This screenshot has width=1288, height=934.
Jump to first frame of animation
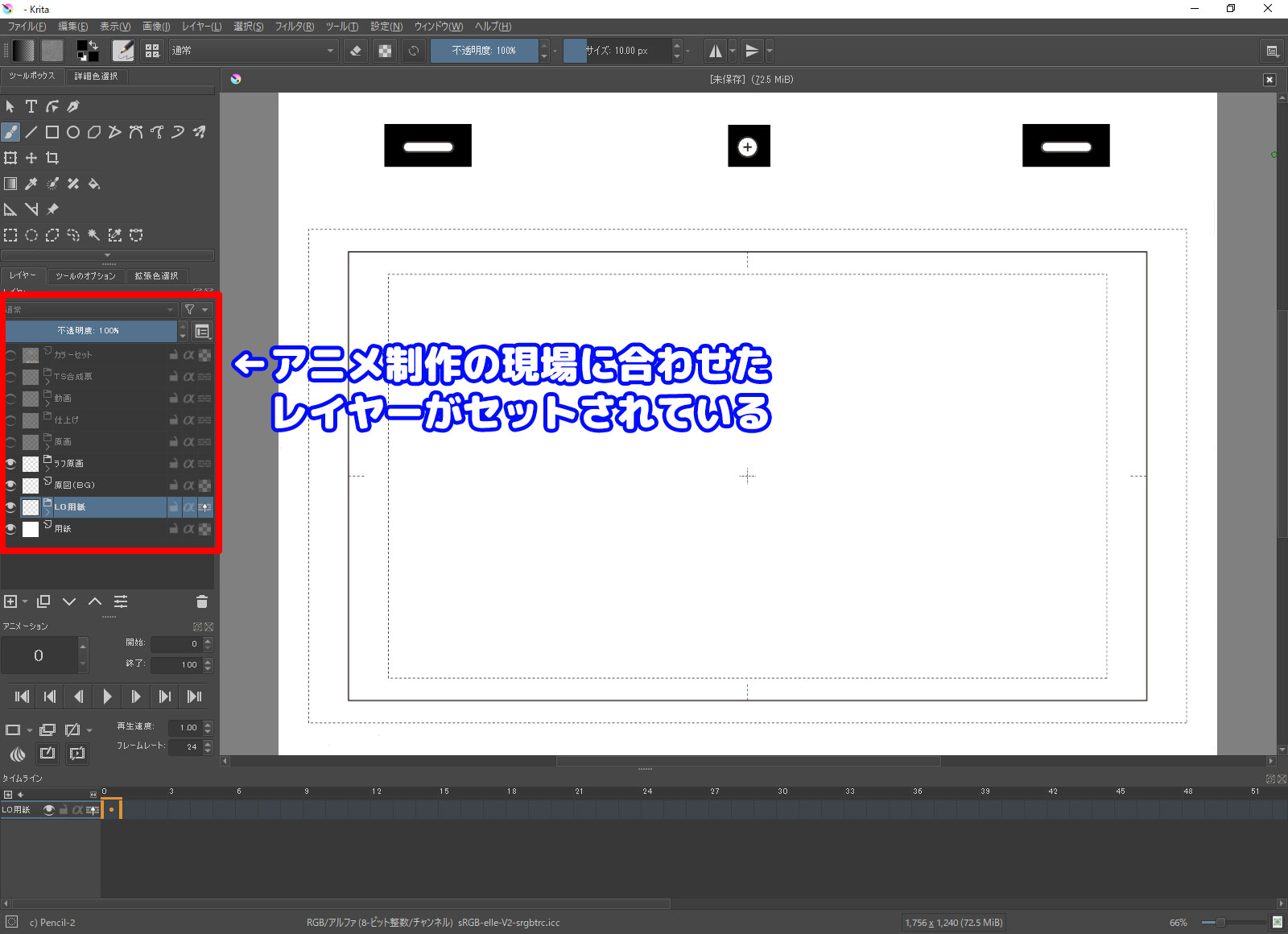click(22, 696)
